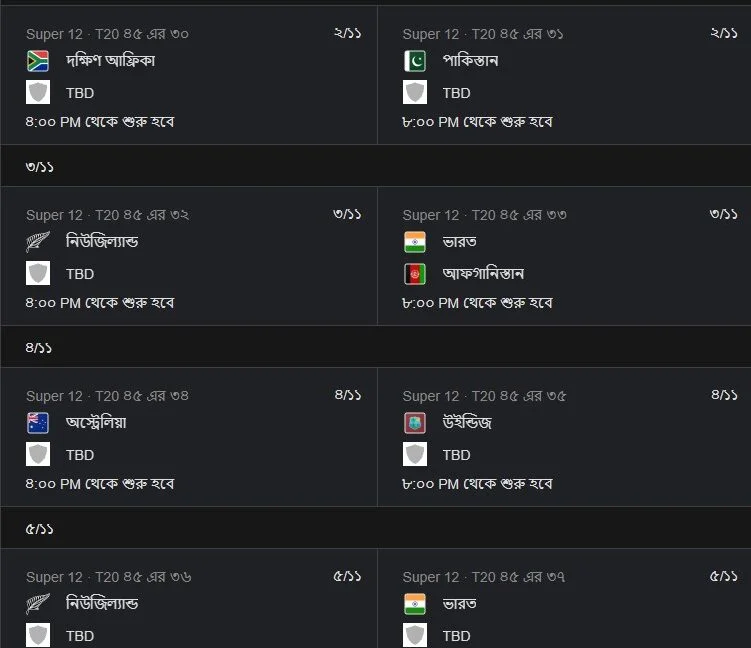This screenshot has width=751, height=648.
Task: Click the West Indies team badge
Action: [x=415, y=423]
